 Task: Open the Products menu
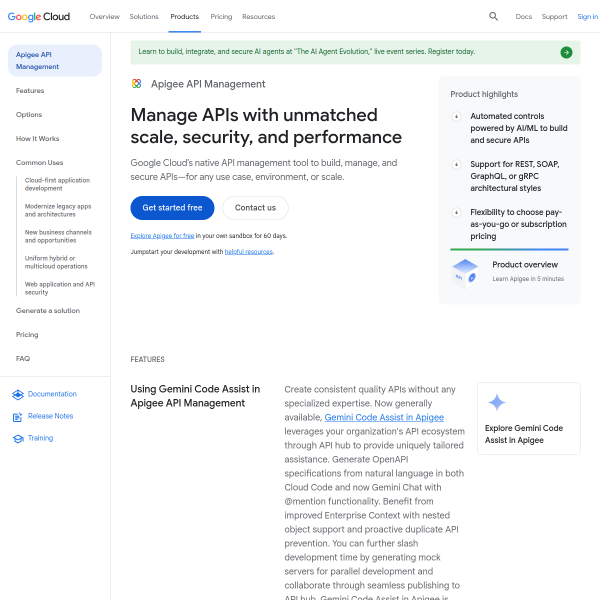(x=184, y=16)
